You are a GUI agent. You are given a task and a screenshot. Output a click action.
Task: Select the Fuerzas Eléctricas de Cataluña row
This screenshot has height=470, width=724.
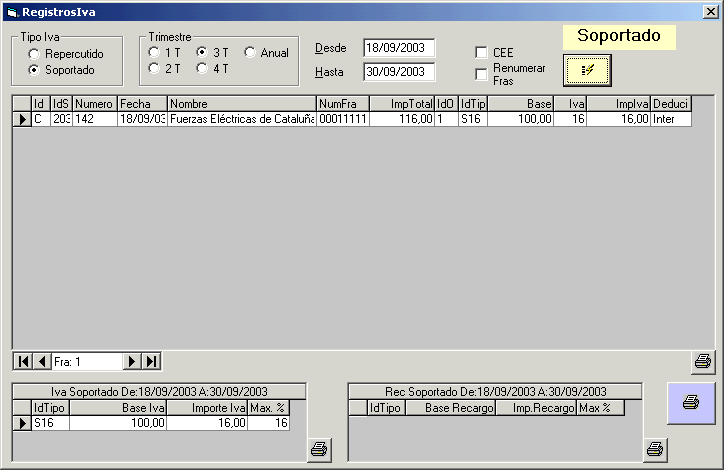241,119
